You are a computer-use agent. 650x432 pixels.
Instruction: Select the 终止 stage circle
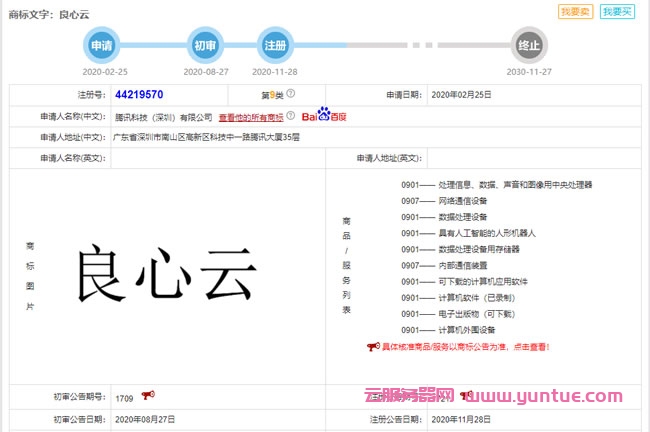[x=529, y=46]
